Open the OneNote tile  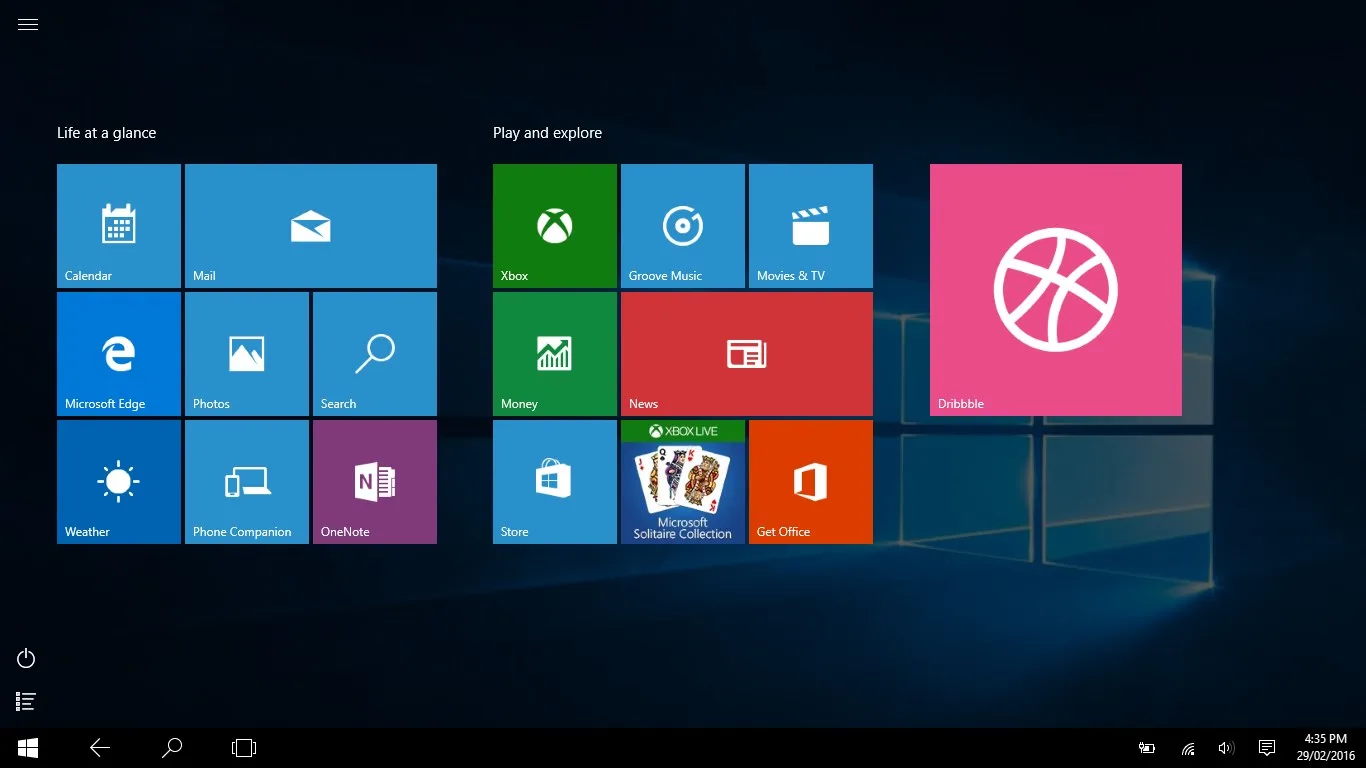pos(375,482)
